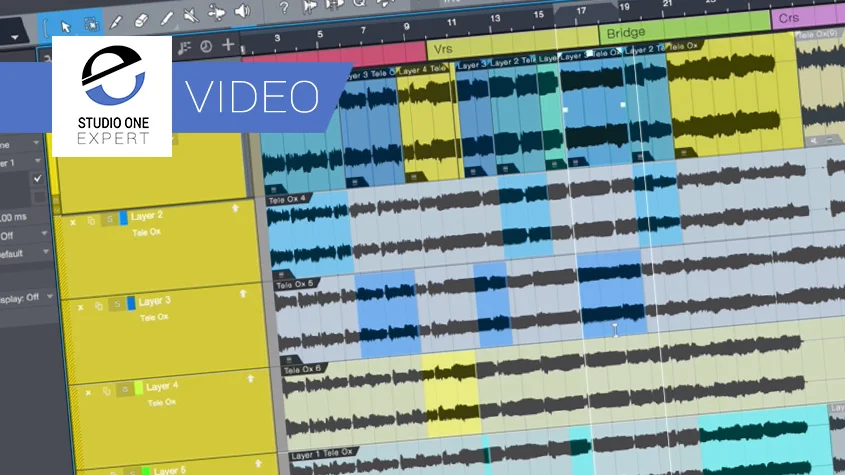The image size is (845, 475).
Task: Select the 'Layer 3' track name
Action: point(154,301)
